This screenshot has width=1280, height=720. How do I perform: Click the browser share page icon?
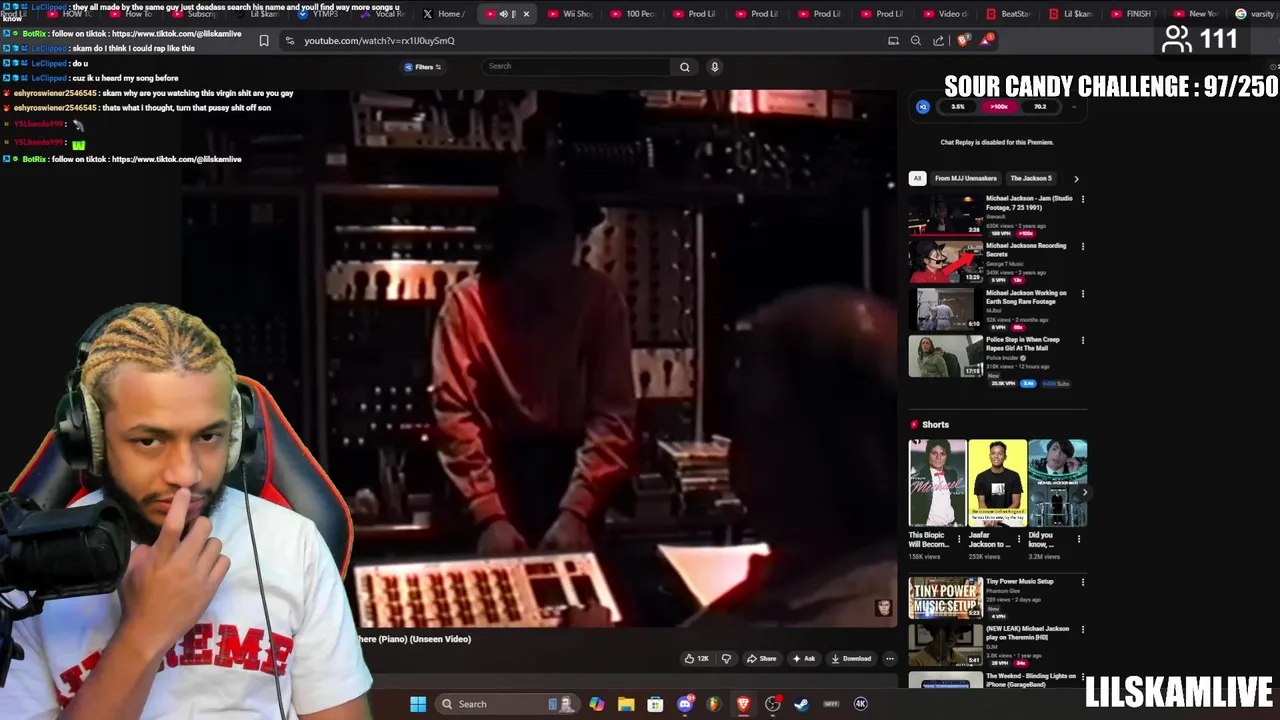[x=938, y=41]
